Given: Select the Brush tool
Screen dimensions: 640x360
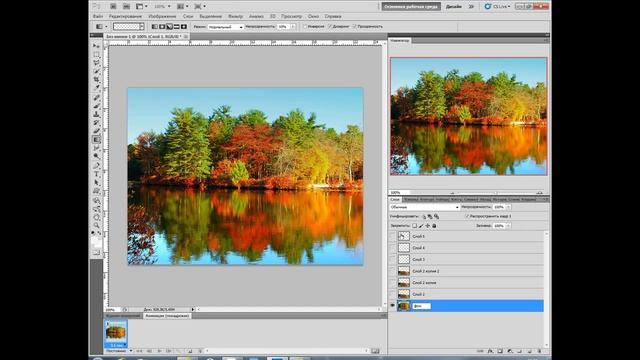Looking at the screenshot, I should pos(96,106).
